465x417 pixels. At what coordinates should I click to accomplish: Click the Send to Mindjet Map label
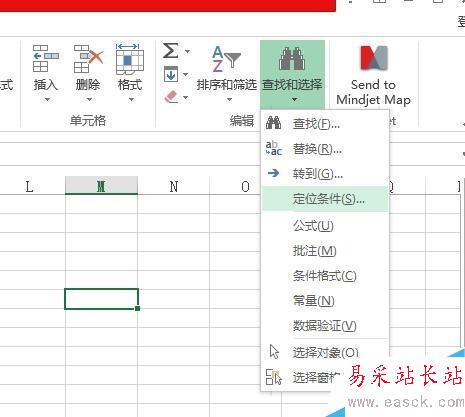pos(373,92)
